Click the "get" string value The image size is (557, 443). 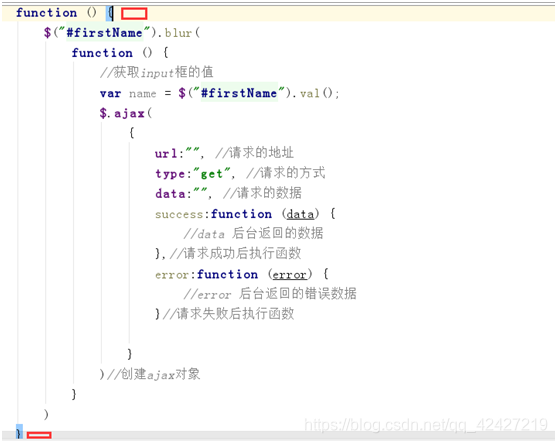212,173
